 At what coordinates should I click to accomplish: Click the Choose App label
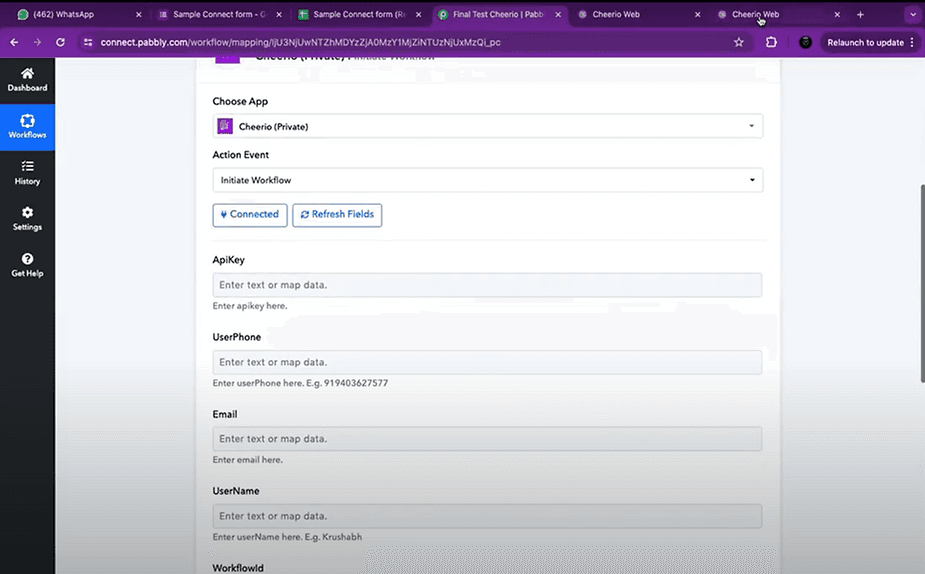tap(240, 101)
